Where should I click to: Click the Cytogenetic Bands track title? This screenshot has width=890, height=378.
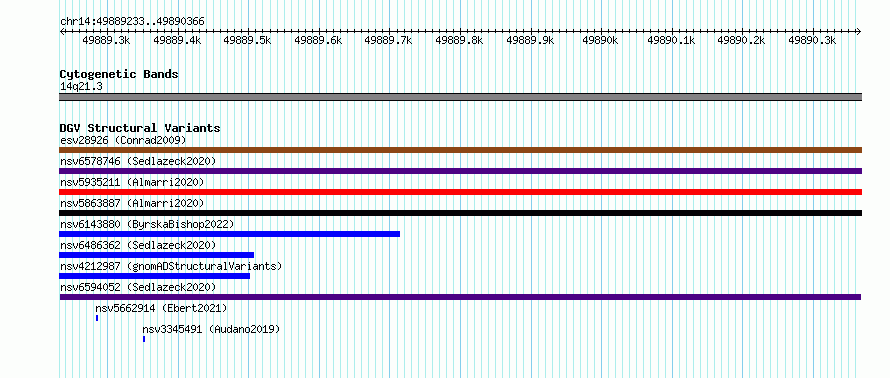tap(119, 74)
